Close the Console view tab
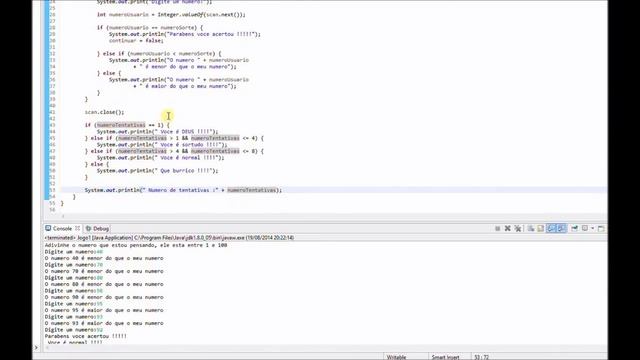The height and width of the screenshot is (360, 640). [77, 228]
